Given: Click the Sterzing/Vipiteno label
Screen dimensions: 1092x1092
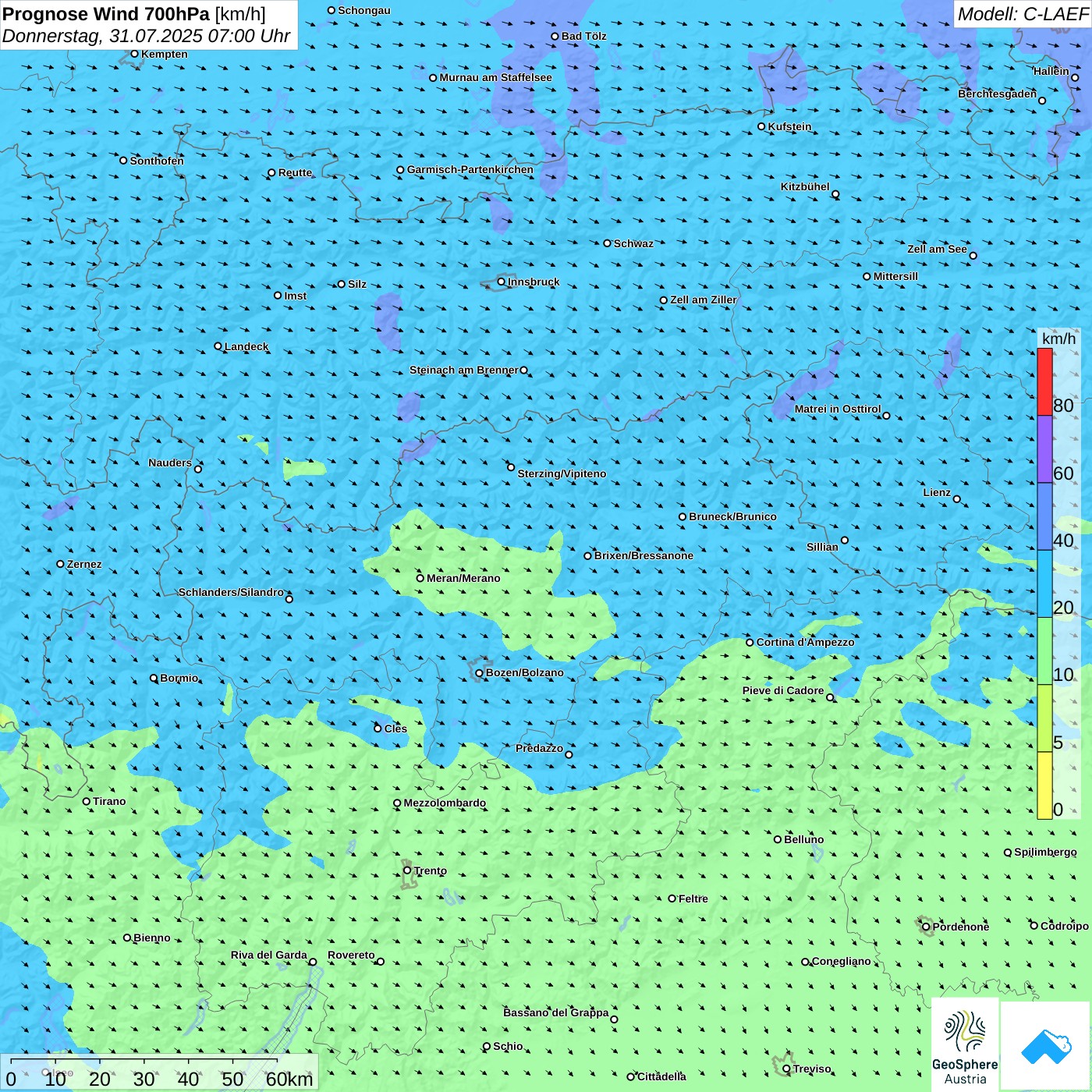Looking at the screenshot, I should point(562,473).
